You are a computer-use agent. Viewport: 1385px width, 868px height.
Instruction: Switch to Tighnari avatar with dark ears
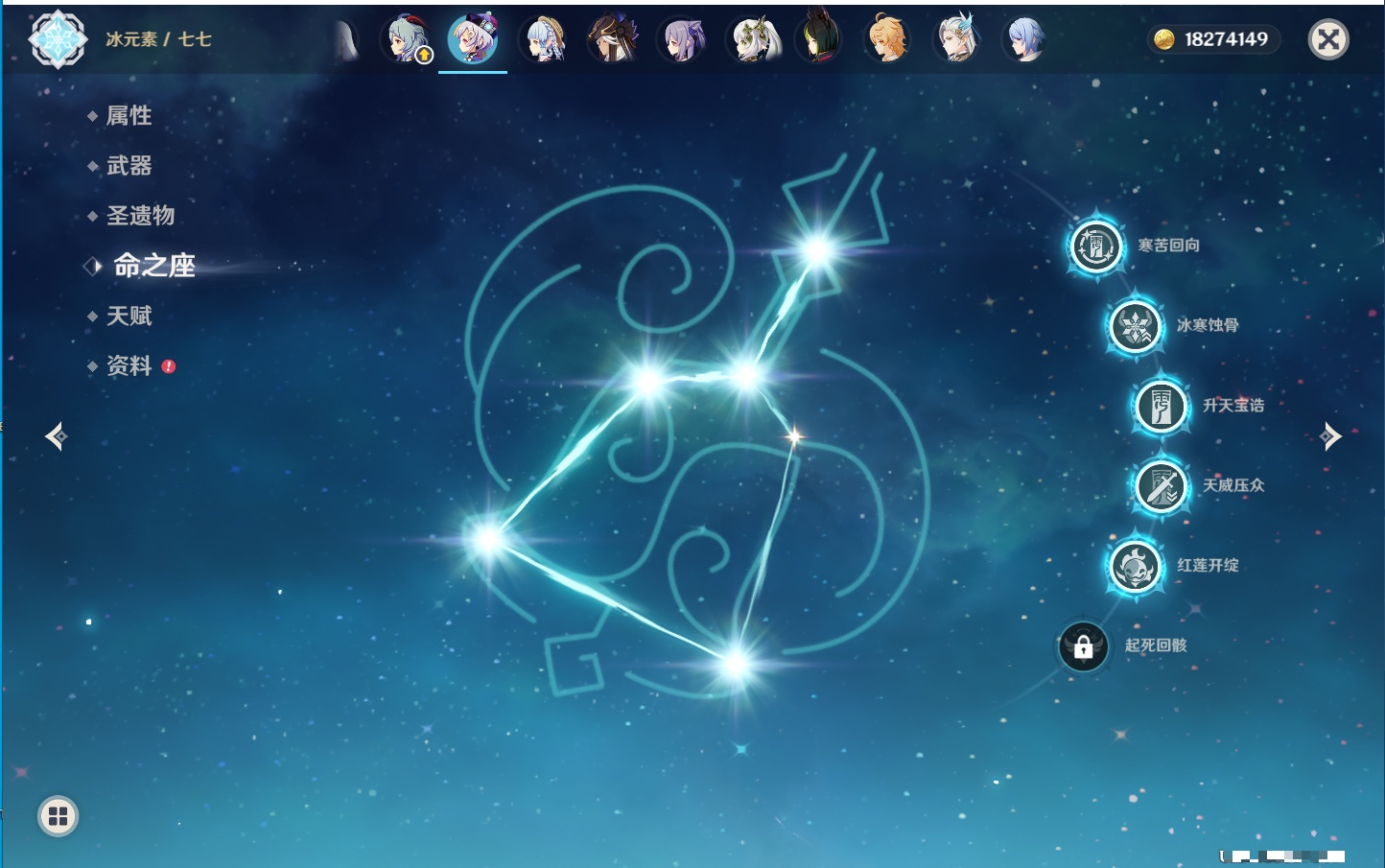click(x=820, y=37)
